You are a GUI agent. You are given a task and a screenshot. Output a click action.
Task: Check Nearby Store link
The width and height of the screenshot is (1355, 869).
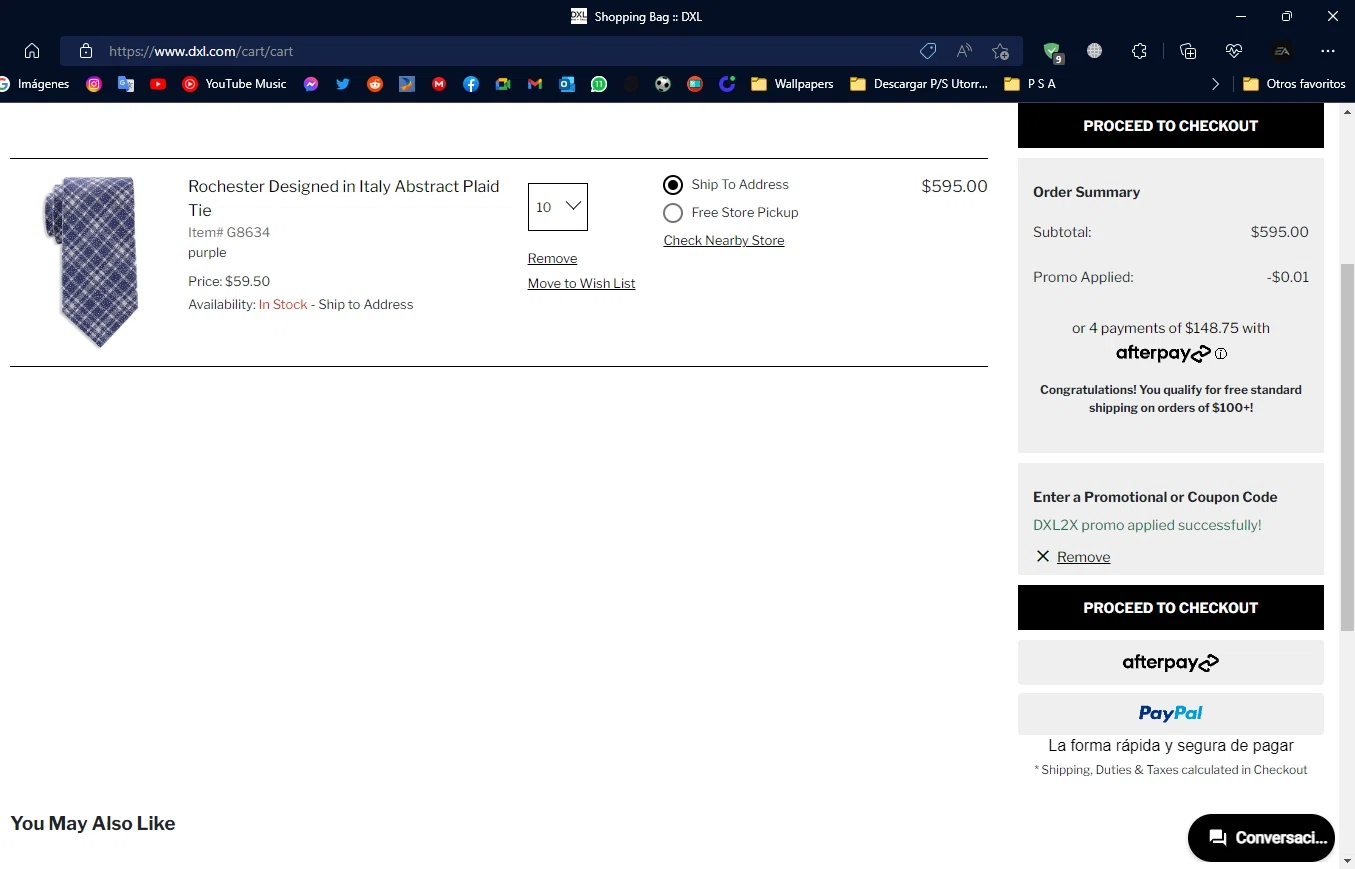724,241
